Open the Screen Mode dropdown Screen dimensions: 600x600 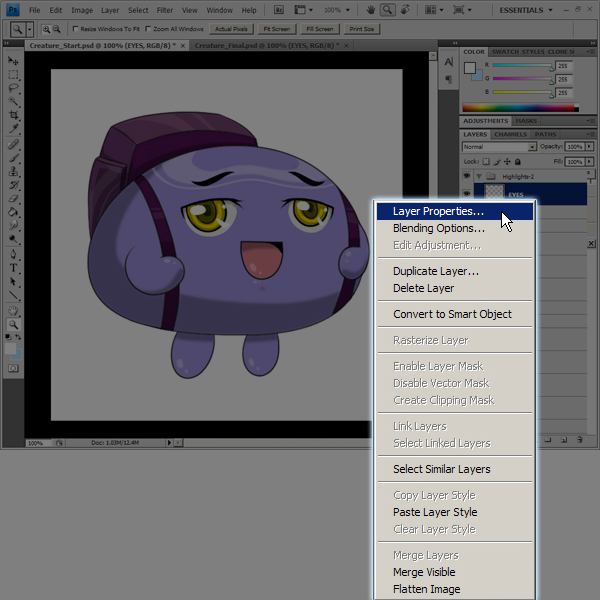(462, 10)
